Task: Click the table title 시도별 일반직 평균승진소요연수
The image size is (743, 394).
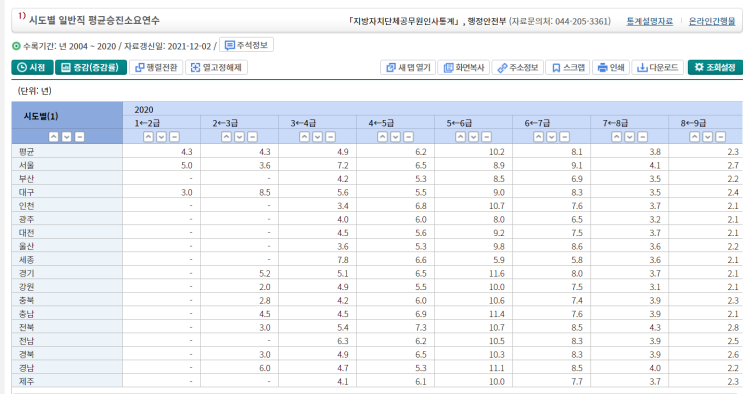Action: (94, 20)
